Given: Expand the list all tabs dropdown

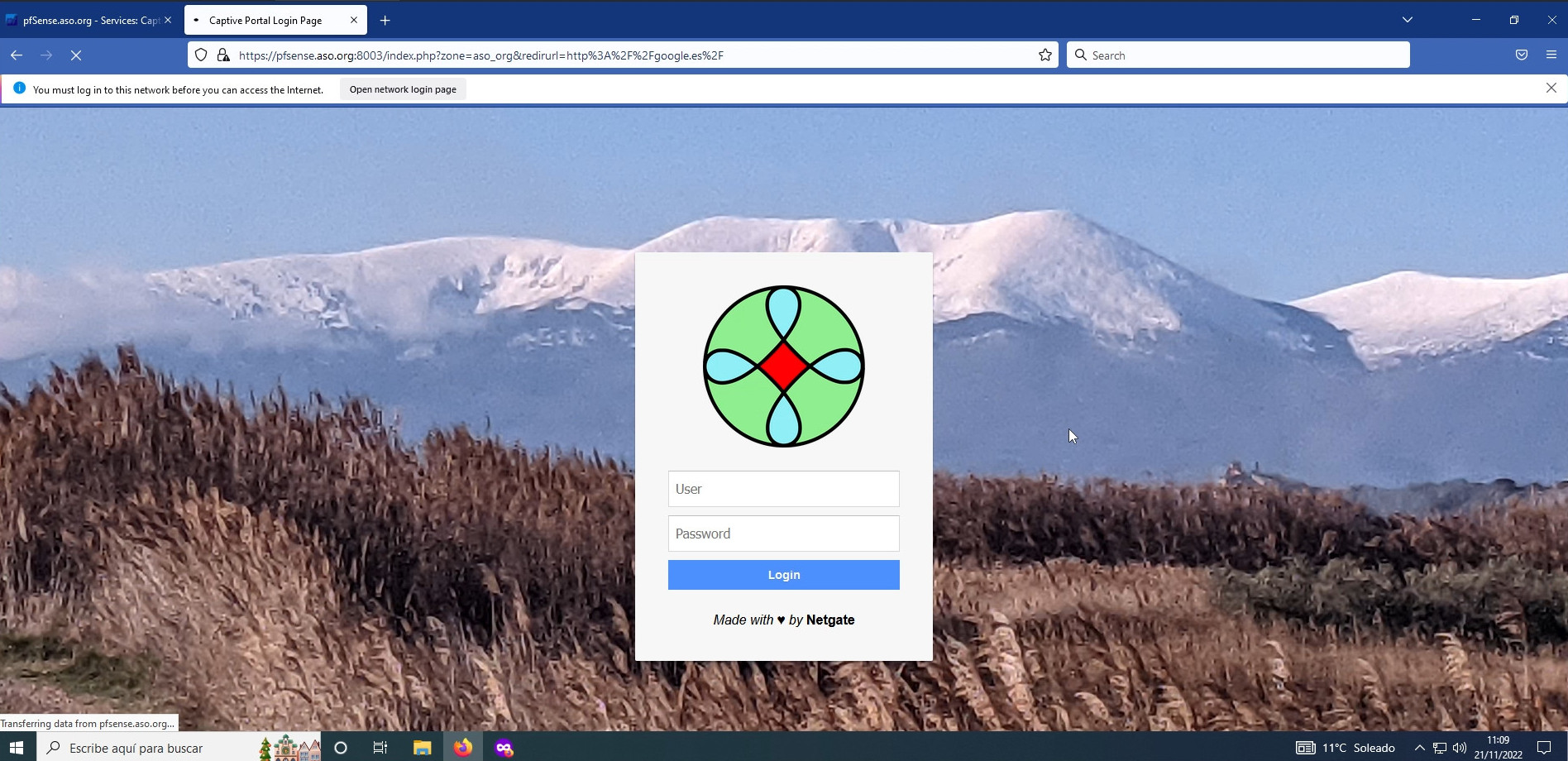Looking at the screenshot, I should coord(1407,20).
